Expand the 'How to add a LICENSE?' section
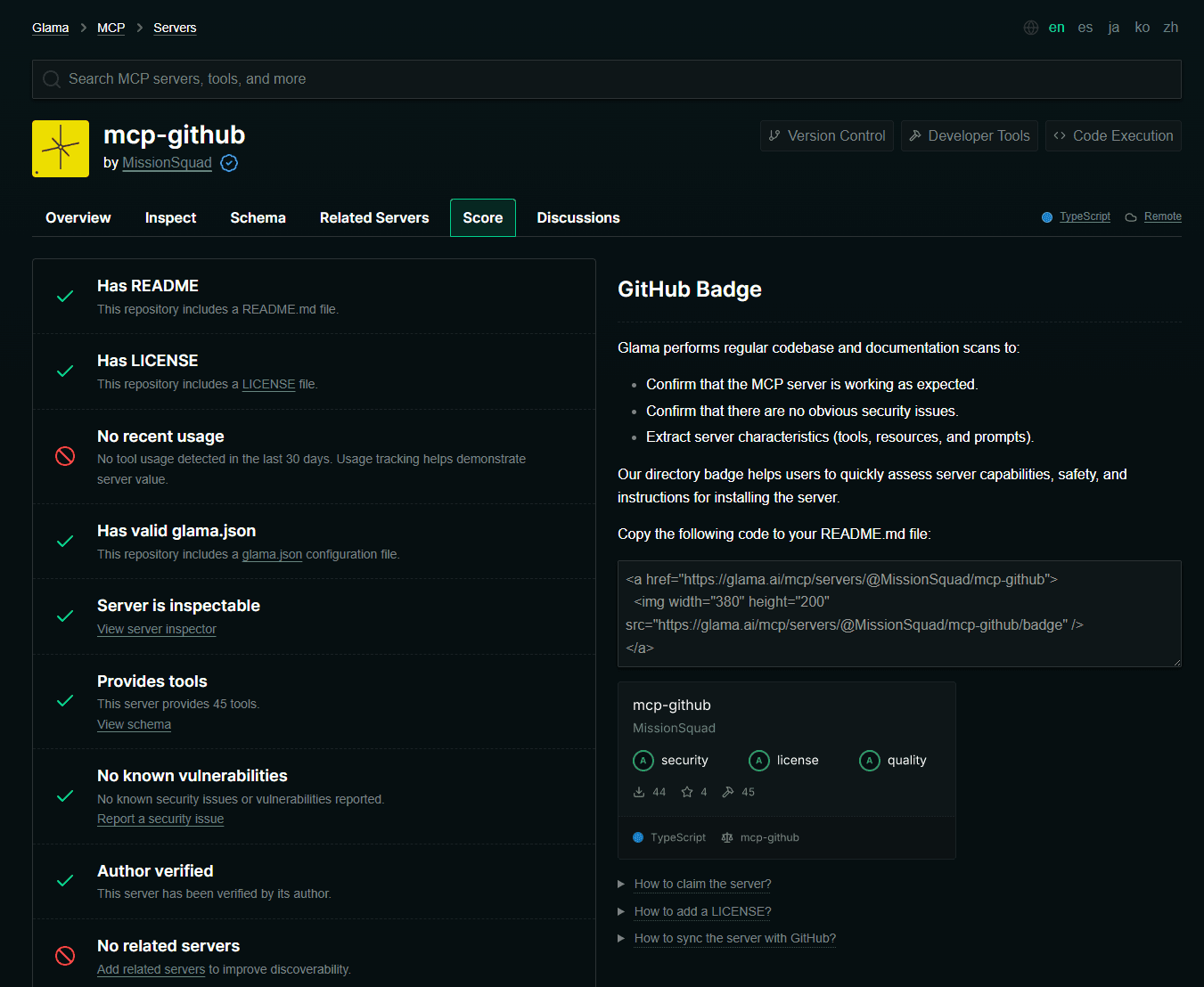This screenshot has width=1204, height=987. [702, 911]
